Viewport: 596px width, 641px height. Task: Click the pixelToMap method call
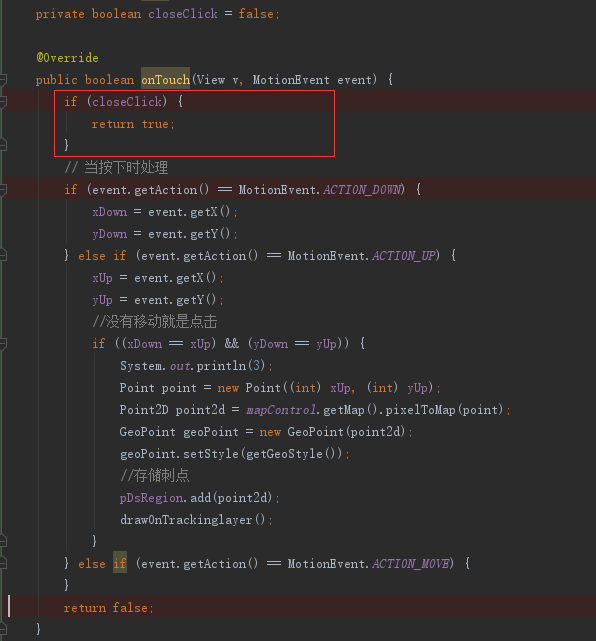(x=420, y=410)
